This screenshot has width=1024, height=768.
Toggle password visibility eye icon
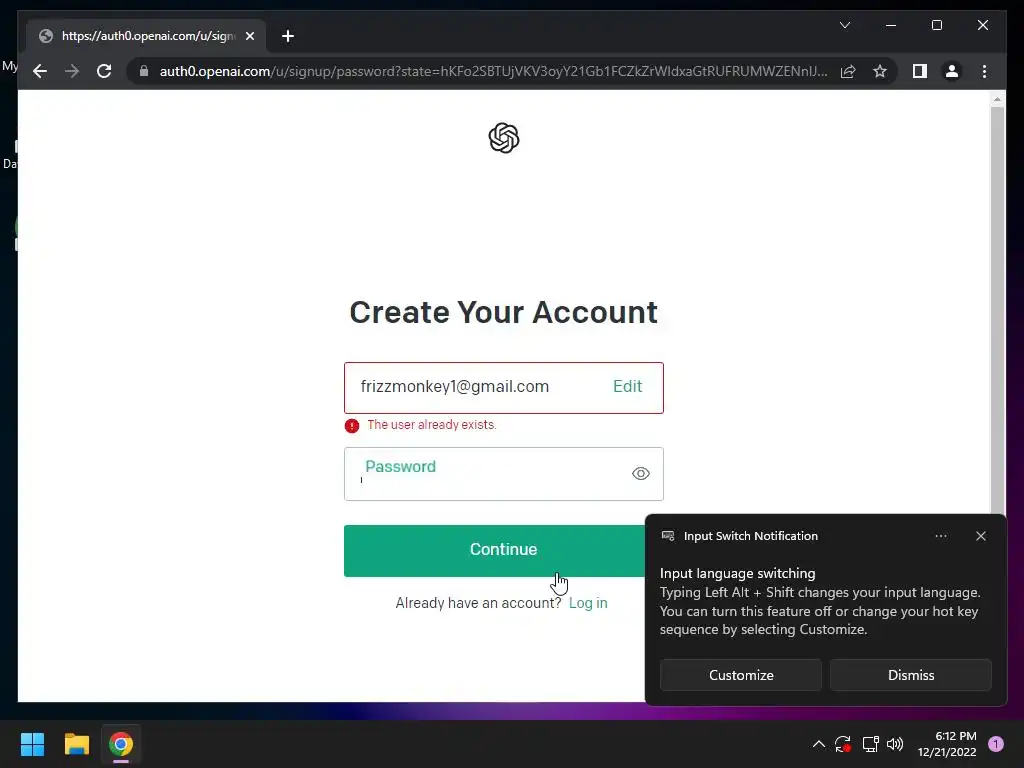[x=641, y=473]
